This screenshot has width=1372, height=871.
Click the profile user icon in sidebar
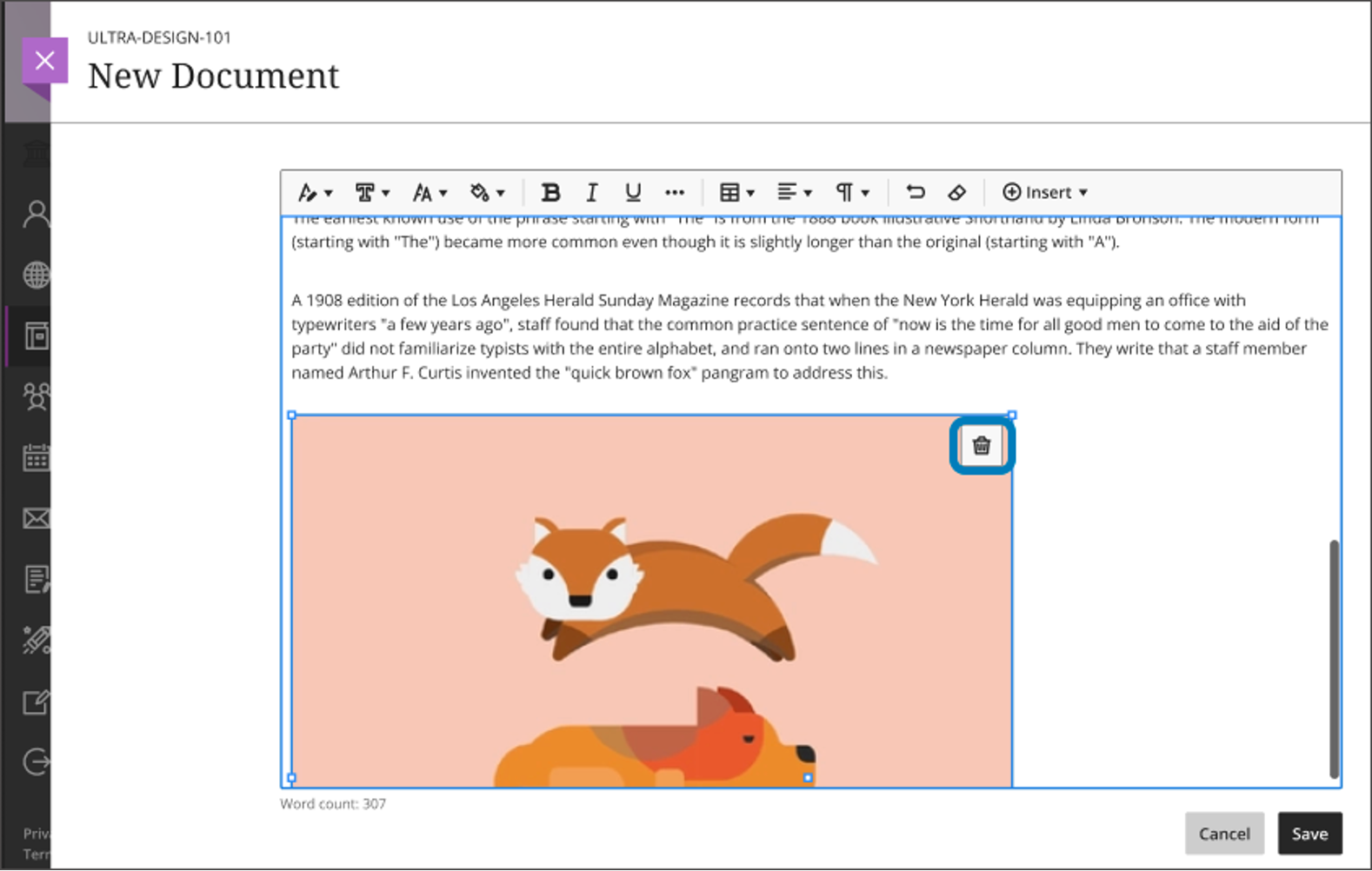(36, 214)
